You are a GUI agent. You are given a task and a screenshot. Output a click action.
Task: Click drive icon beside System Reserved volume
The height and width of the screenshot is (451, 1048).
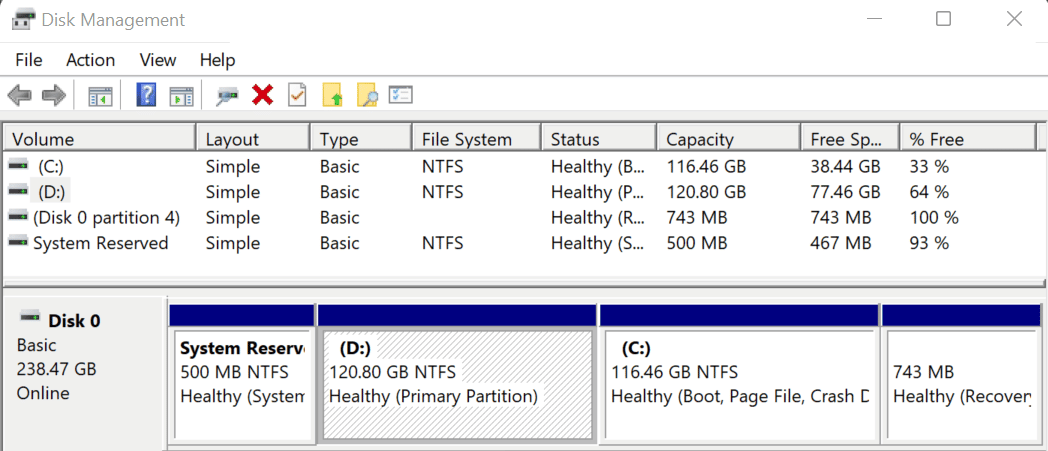18,242
